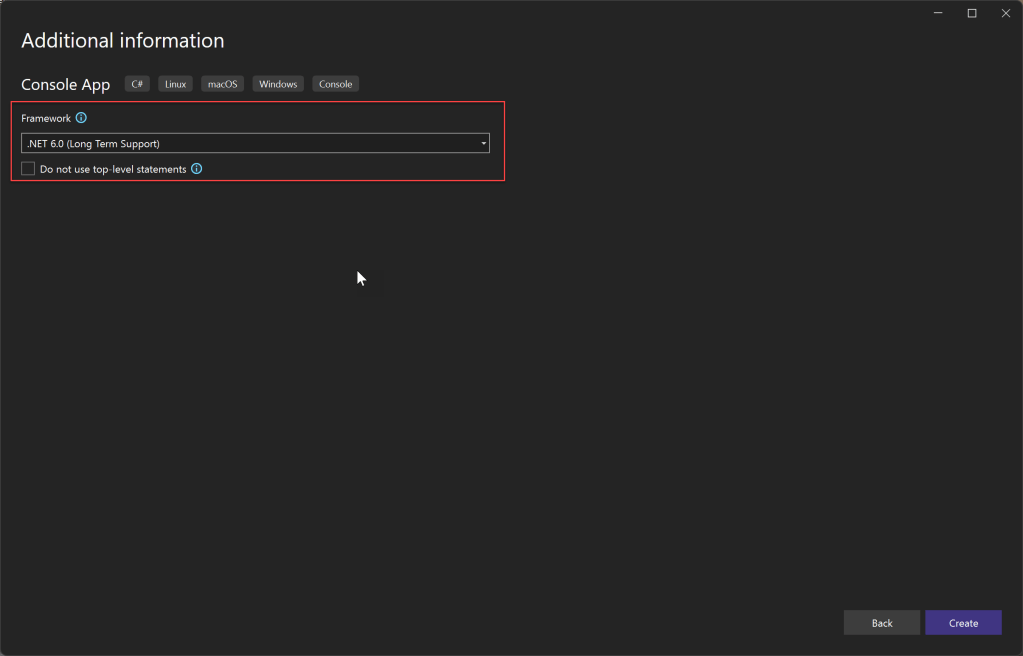Click the Windows platform tag
This screenshot has height=656, width=1023.
(278, 84)
